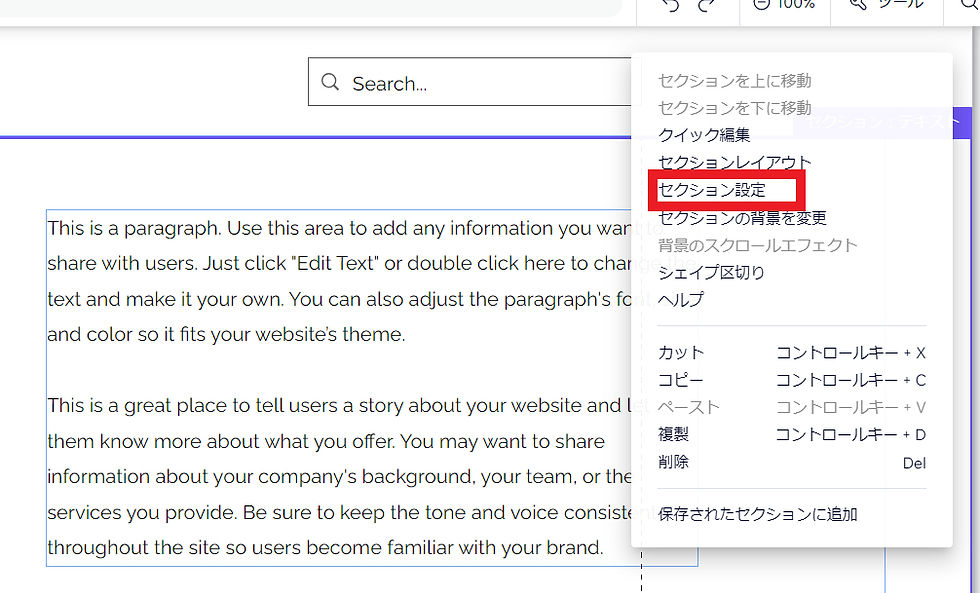Screen dimensions: 980x593
Task: Choose シェイプ区切り menu item
Action: pos(711,272)
